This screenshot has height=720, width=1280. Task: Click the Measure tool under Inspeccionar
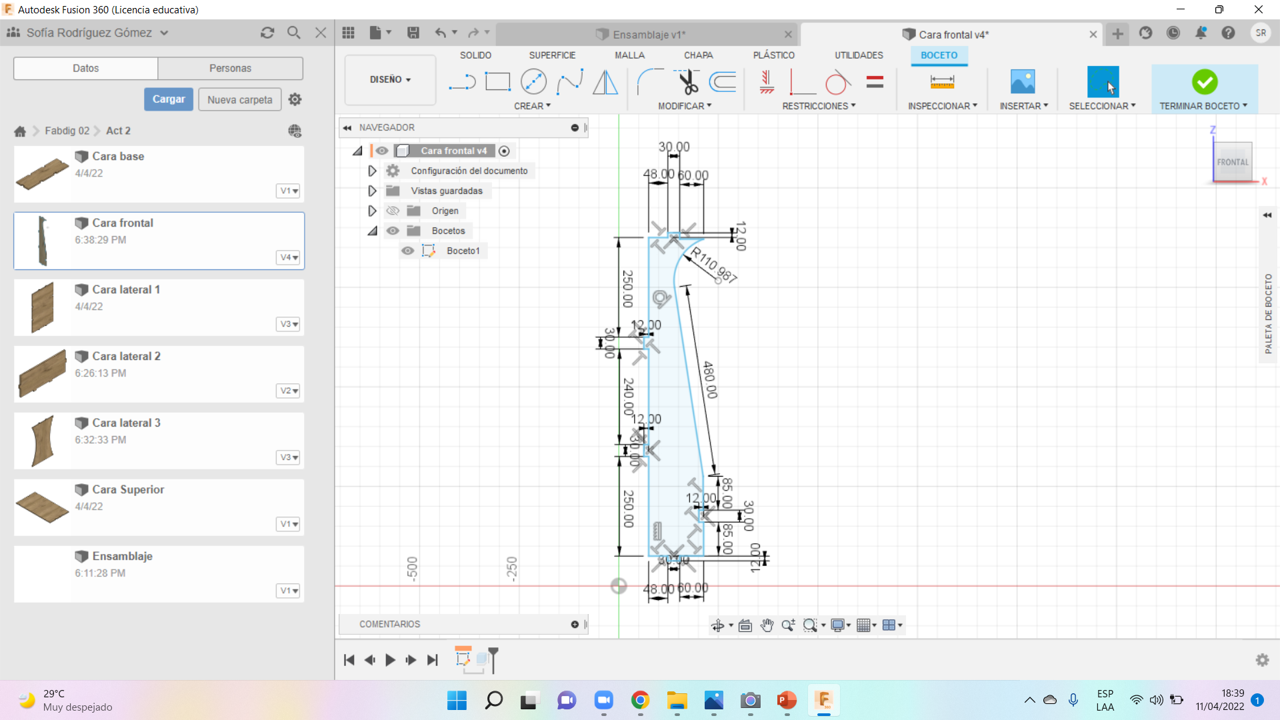tap(942, 82)
